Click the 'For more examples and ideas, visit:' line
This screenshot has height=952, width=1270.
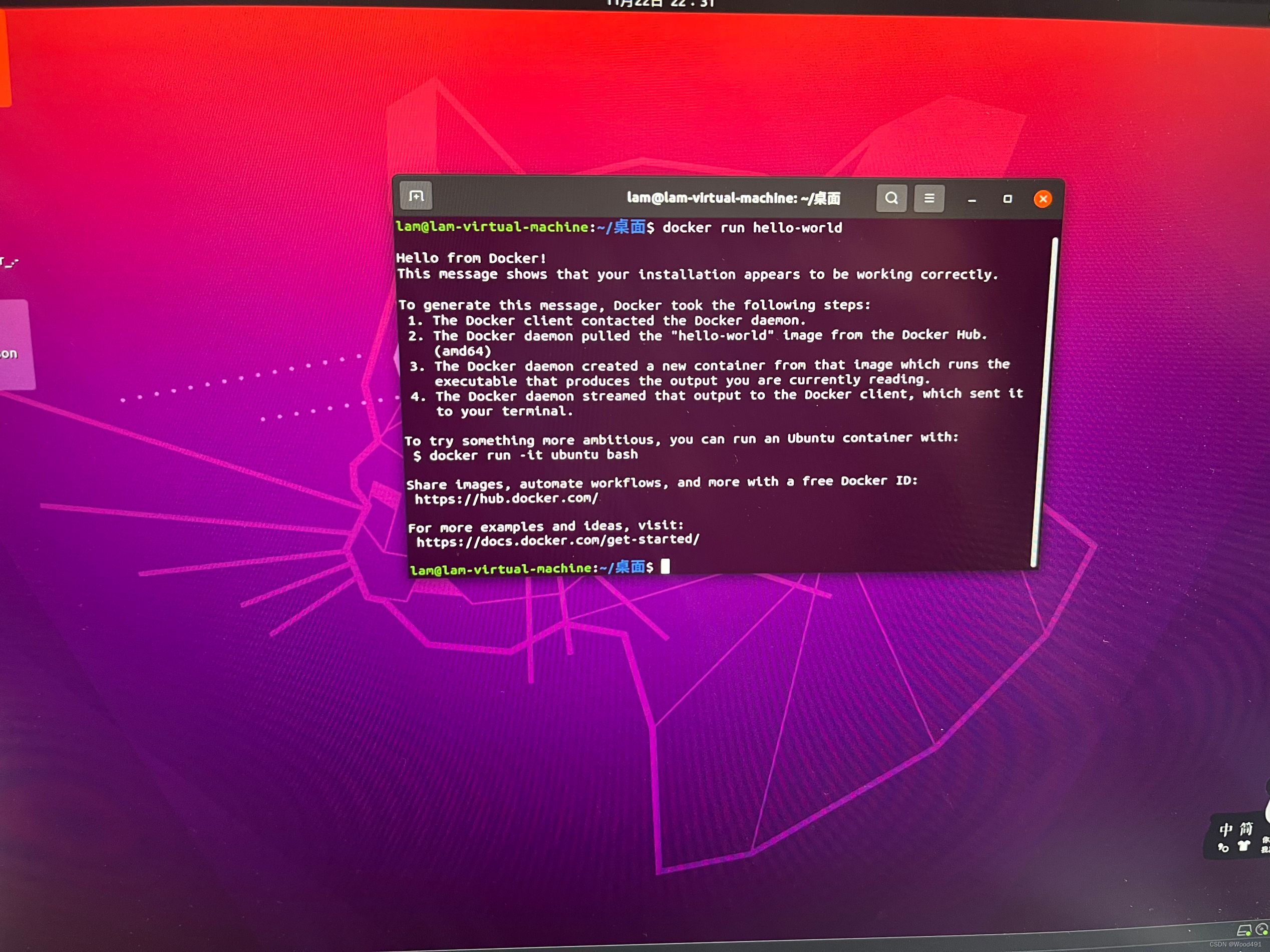point(545,526)
